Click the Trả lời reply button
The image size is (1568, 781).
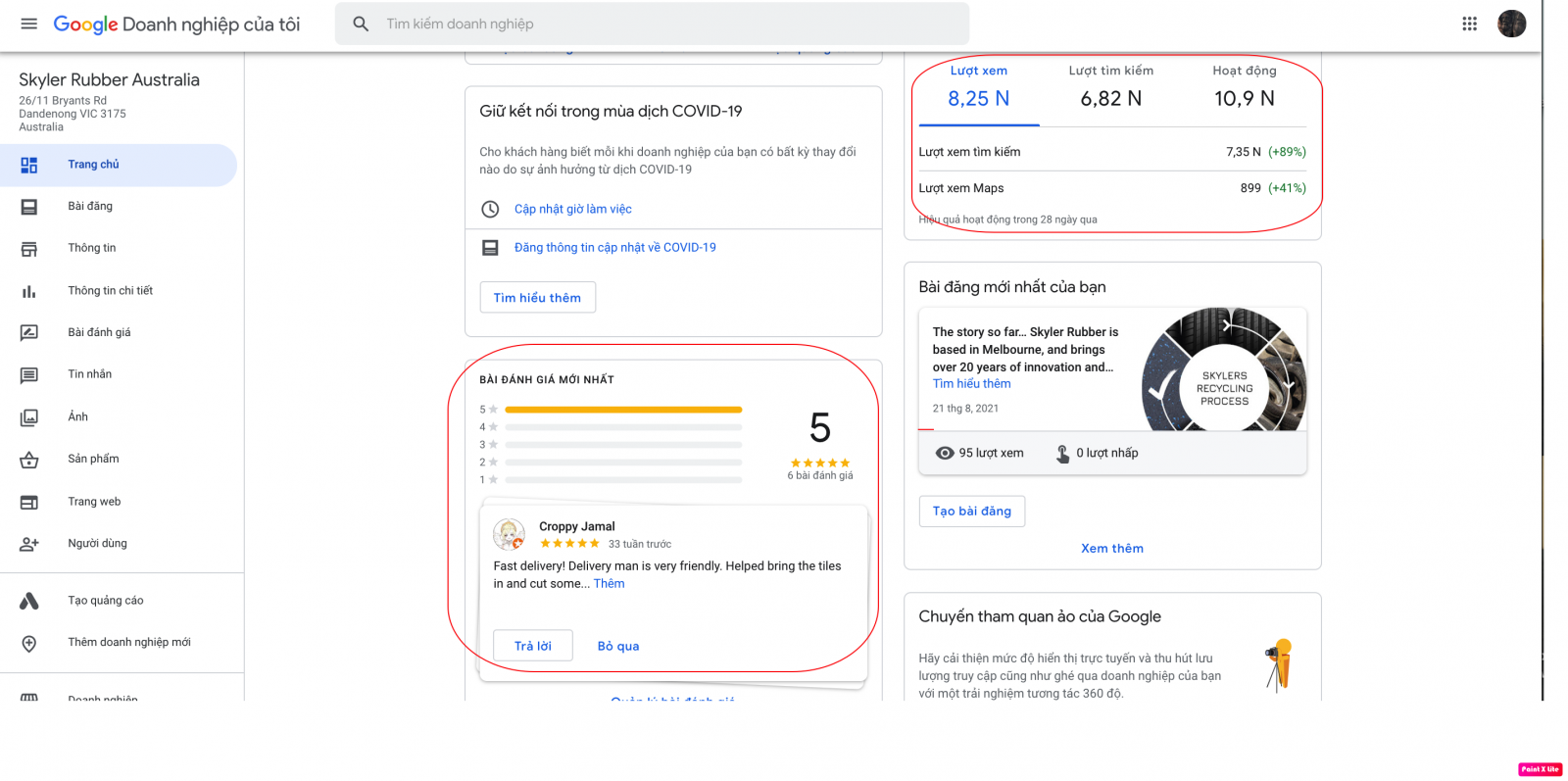[533, 646]
